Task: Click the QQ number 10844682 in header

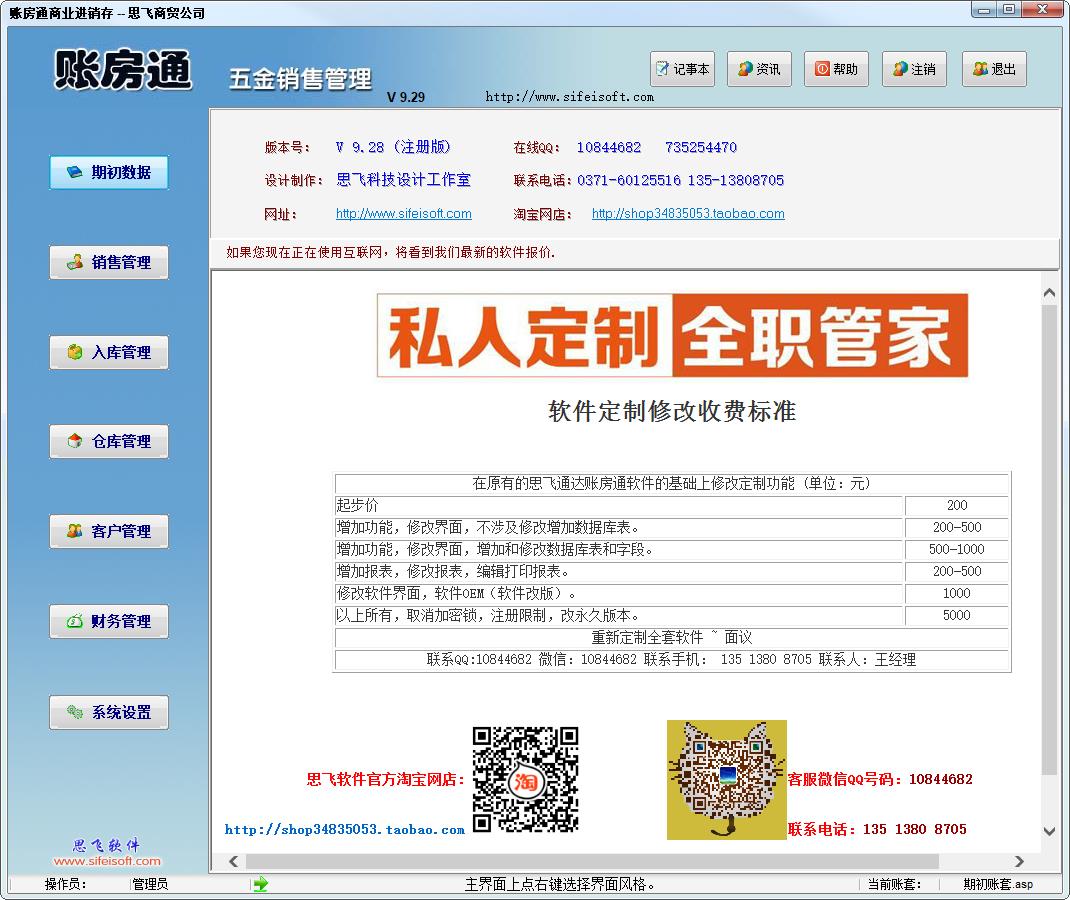Action: 609,147
